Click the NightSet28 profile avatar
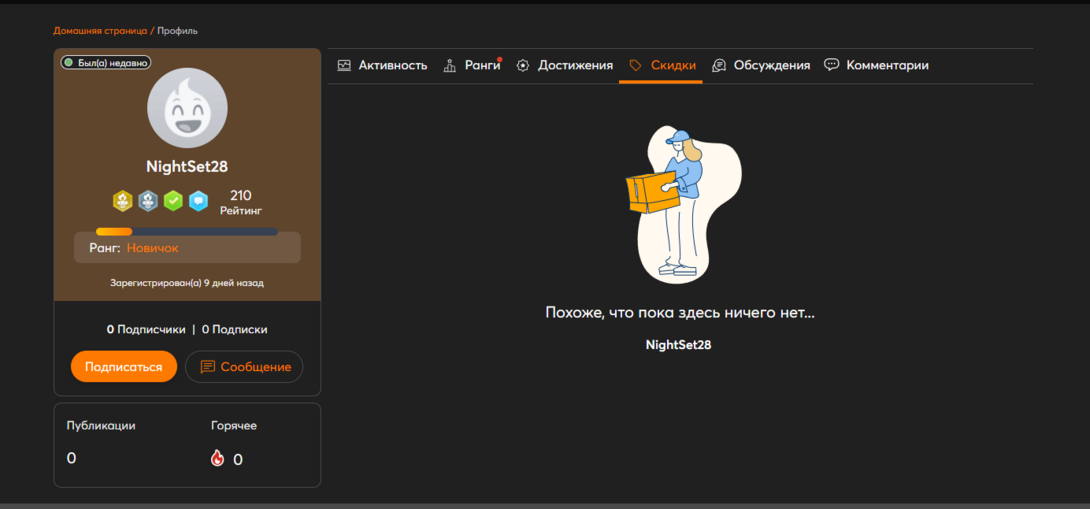Screen dimensions: 1090x509 click(x=187, y=108)
